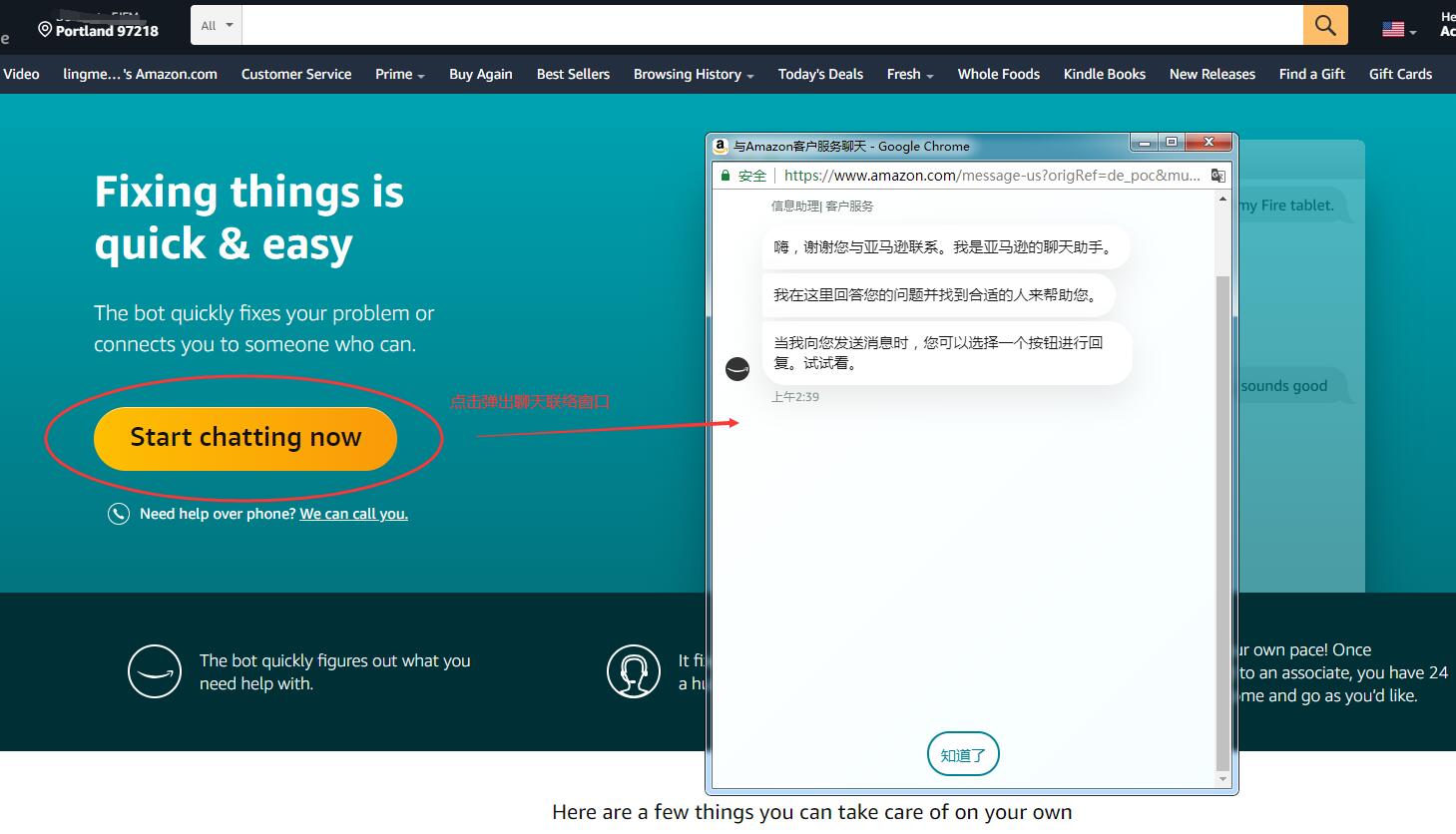Expand the Fresh navigation dropdown
This screenshot has height=834, width=1456.
(x=908, y=74)
